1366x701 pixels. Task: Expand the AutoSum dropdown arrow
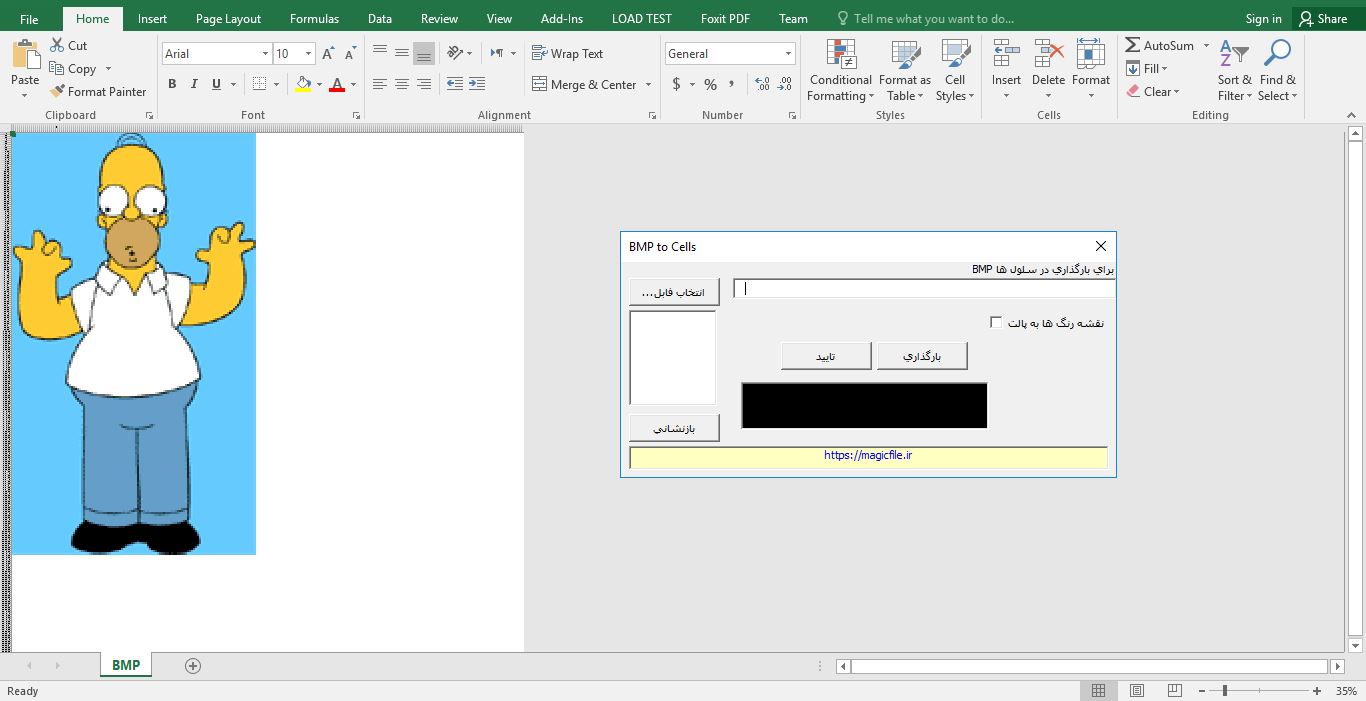click(x=1206, y=46)
